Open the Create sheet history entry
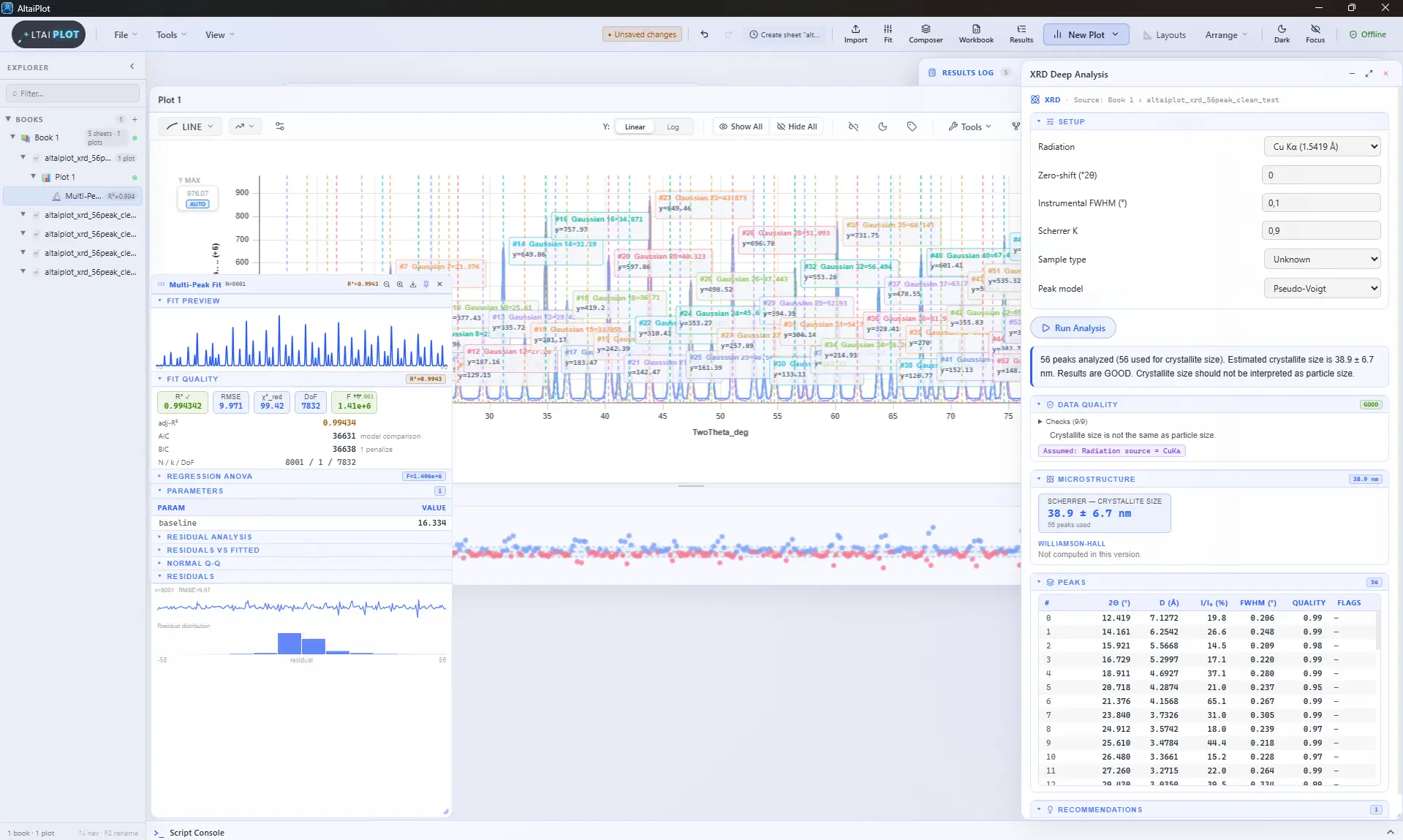Screen dimensions: 1403x840 tap(785, 34)
